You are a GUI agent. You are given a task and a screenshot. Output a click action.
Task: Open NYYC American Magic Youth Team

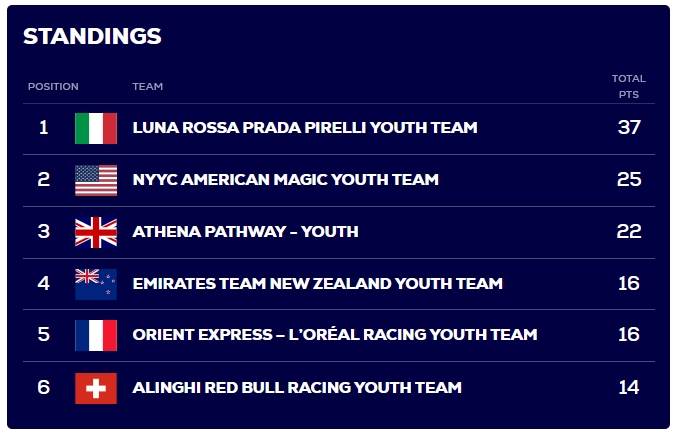[285, 180]
